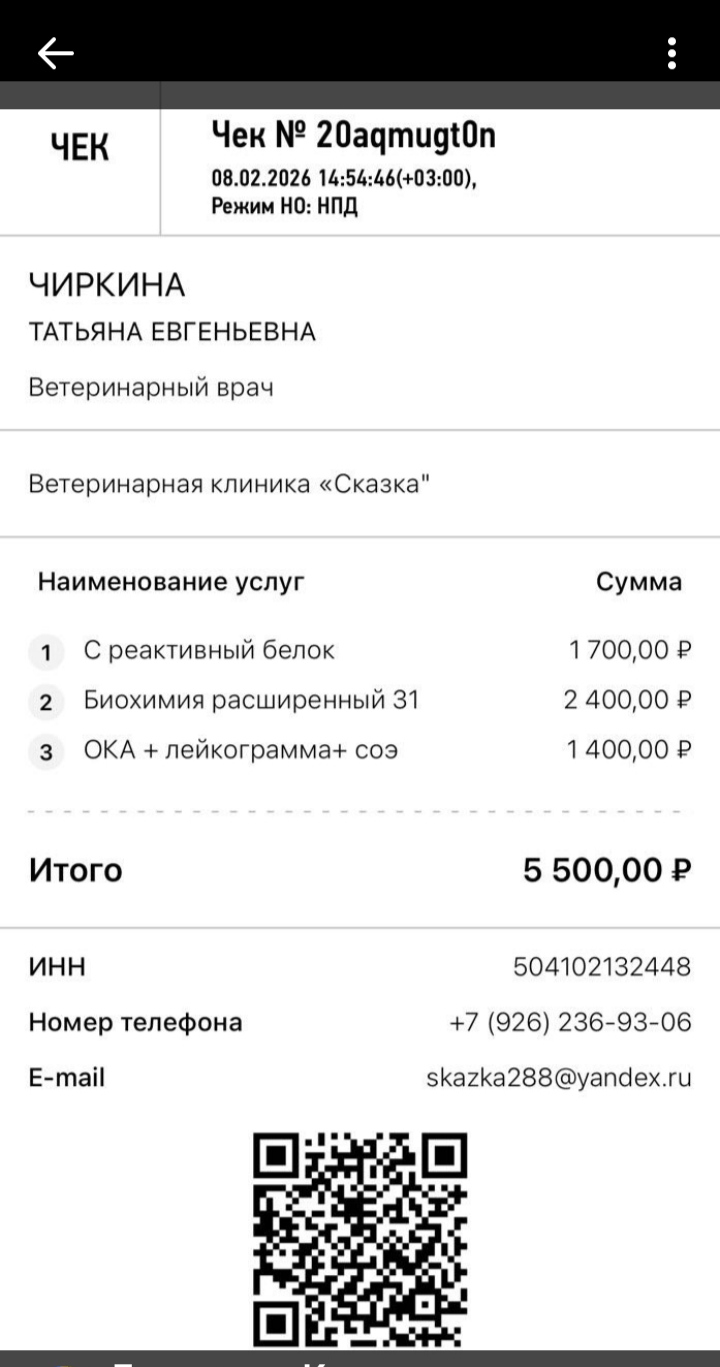Tap the 'Ветеринарная клиника «Сказка"' text
This screenshot has height=1367, width=720.
tap(230, 486)
